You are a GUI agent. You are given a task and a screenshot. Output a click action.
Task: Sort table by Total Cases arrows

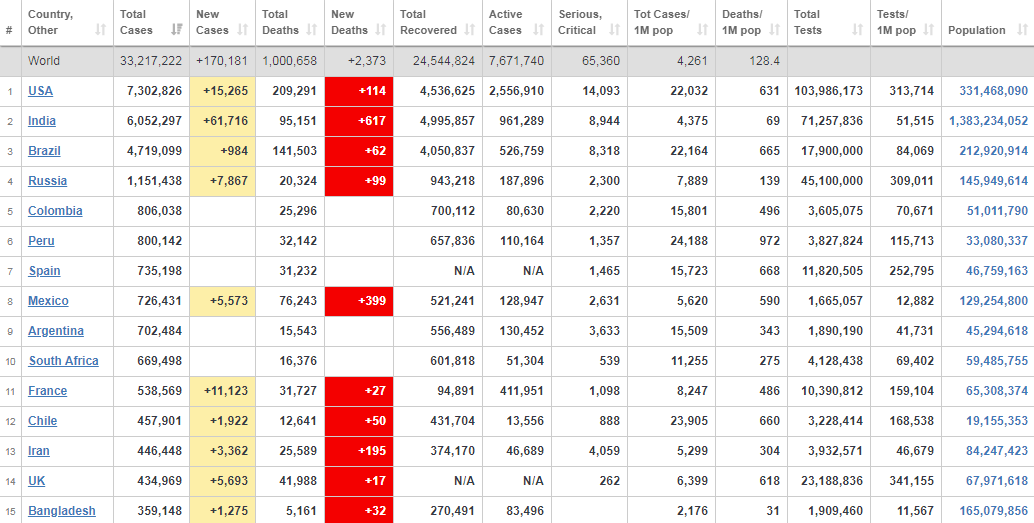click(x=177, y=30)
